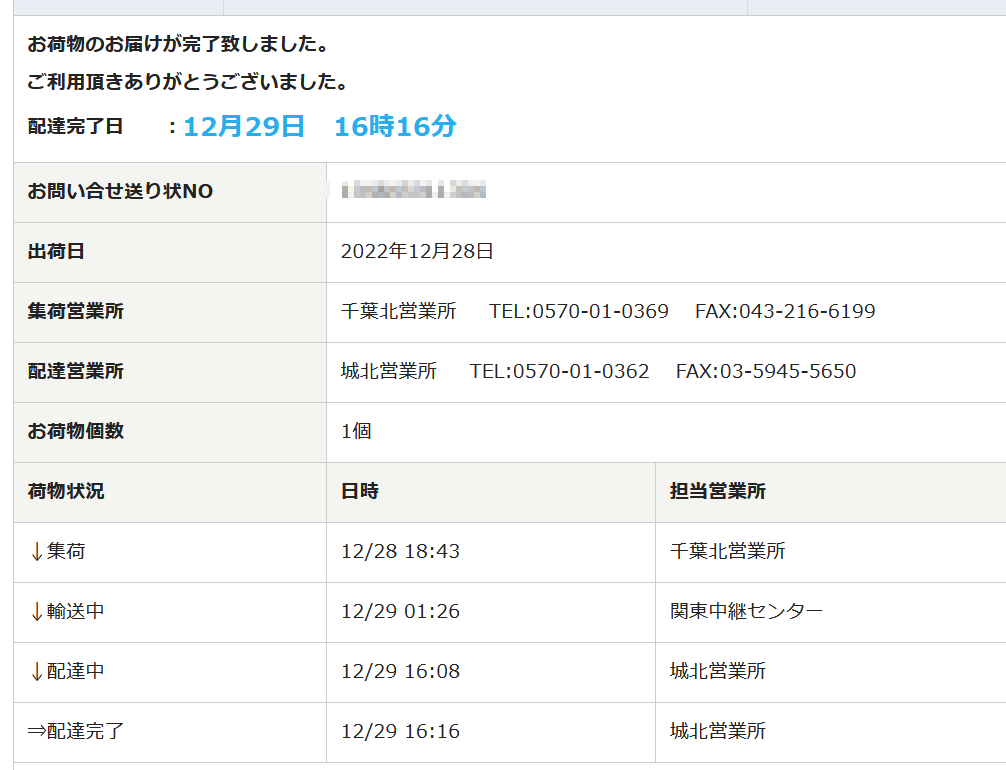Click the shipping date 2022年12月28日
1006x770 pixels.
417,252
